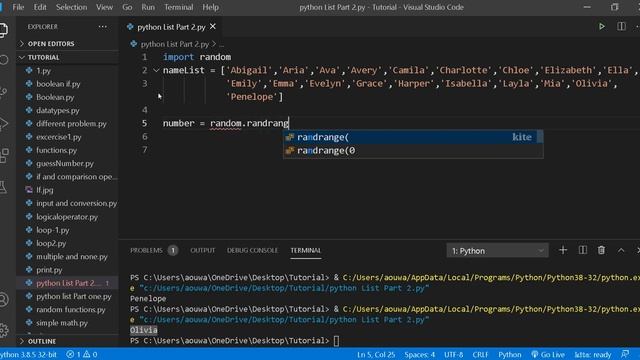This screenshot has height=360, width=640.
Task: Switch to the PROBLEMS panel tab
Action: [153, 250]
